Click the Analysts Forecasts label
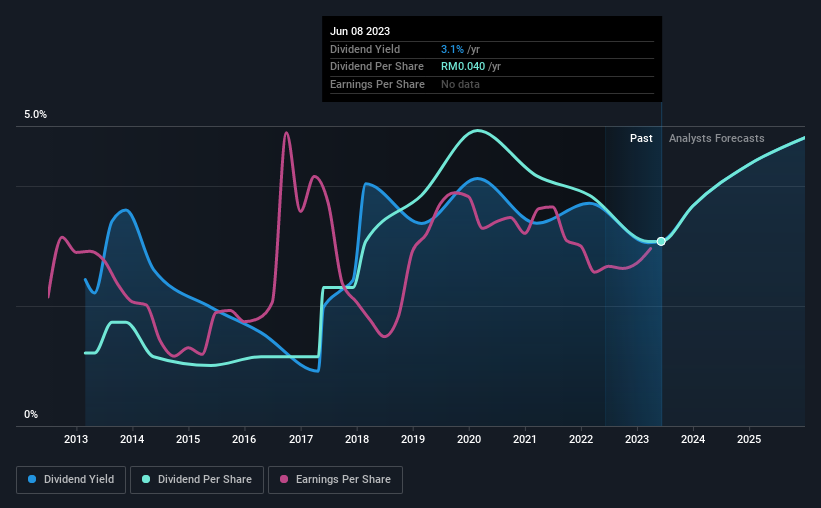Viewport: 821px width, 508px height. [x=716, y=138]
